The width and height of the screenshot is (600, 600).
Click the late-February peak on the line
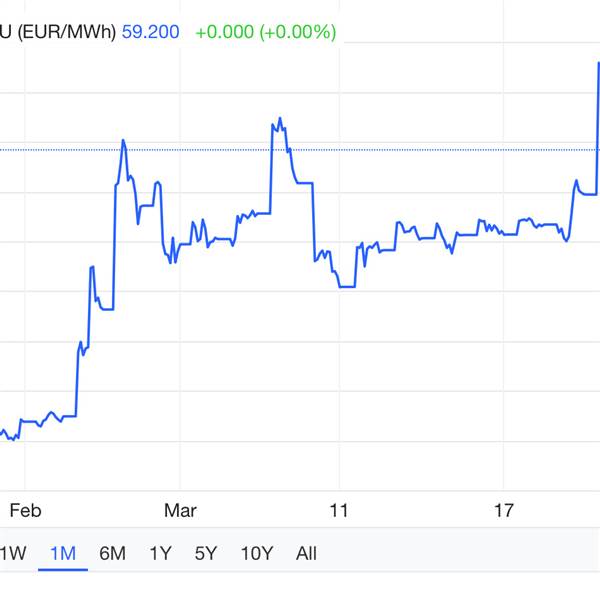pyautogui.click(x=123, y=140)
